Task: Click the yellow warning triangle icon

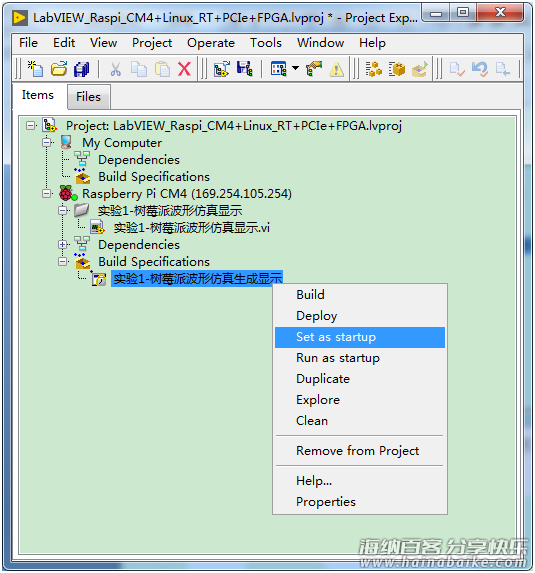Action: pyautogui.click(x=336, y=69)
